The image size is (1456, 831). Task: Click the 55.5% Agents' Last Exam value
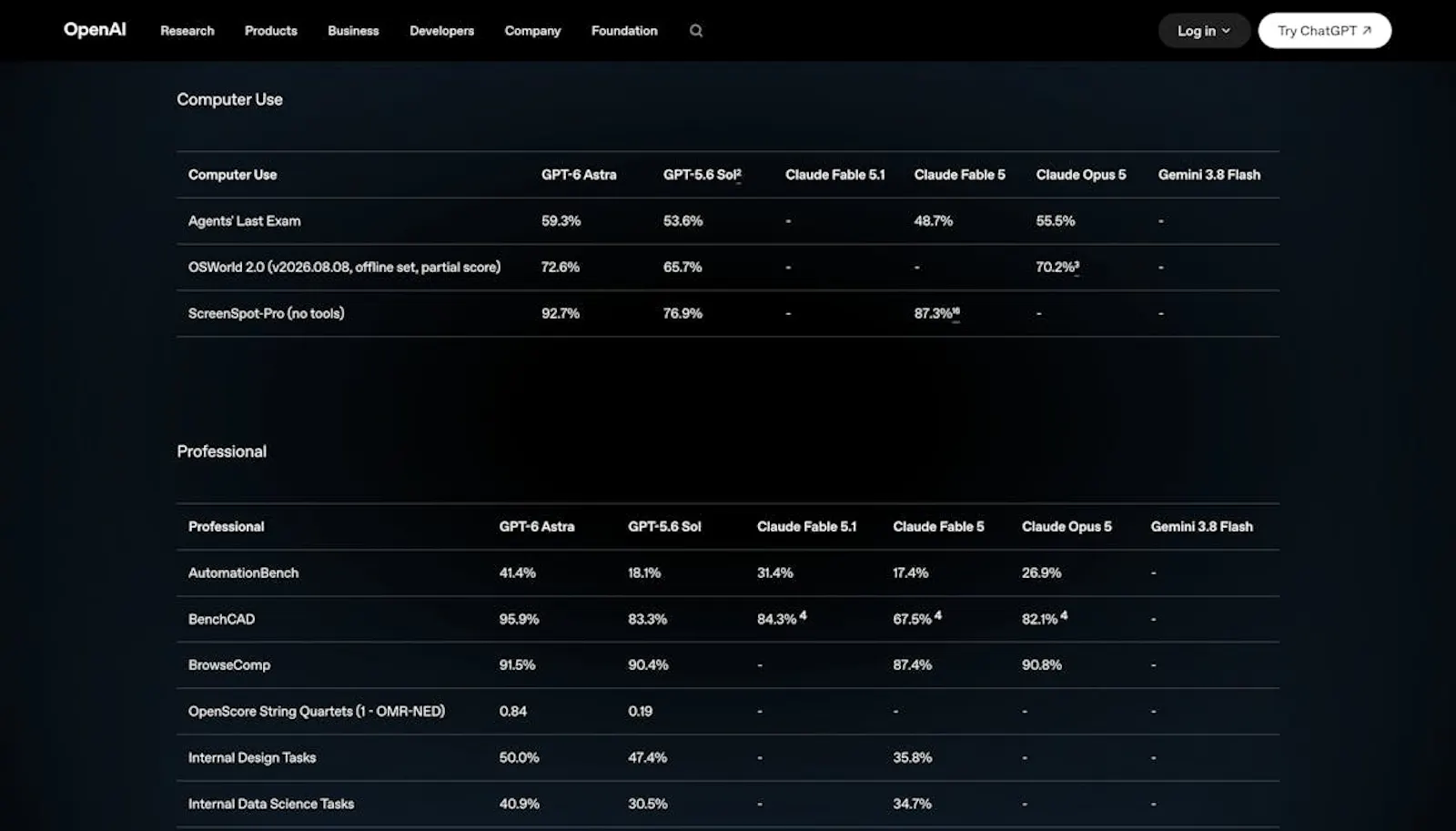click(1056, 221)
